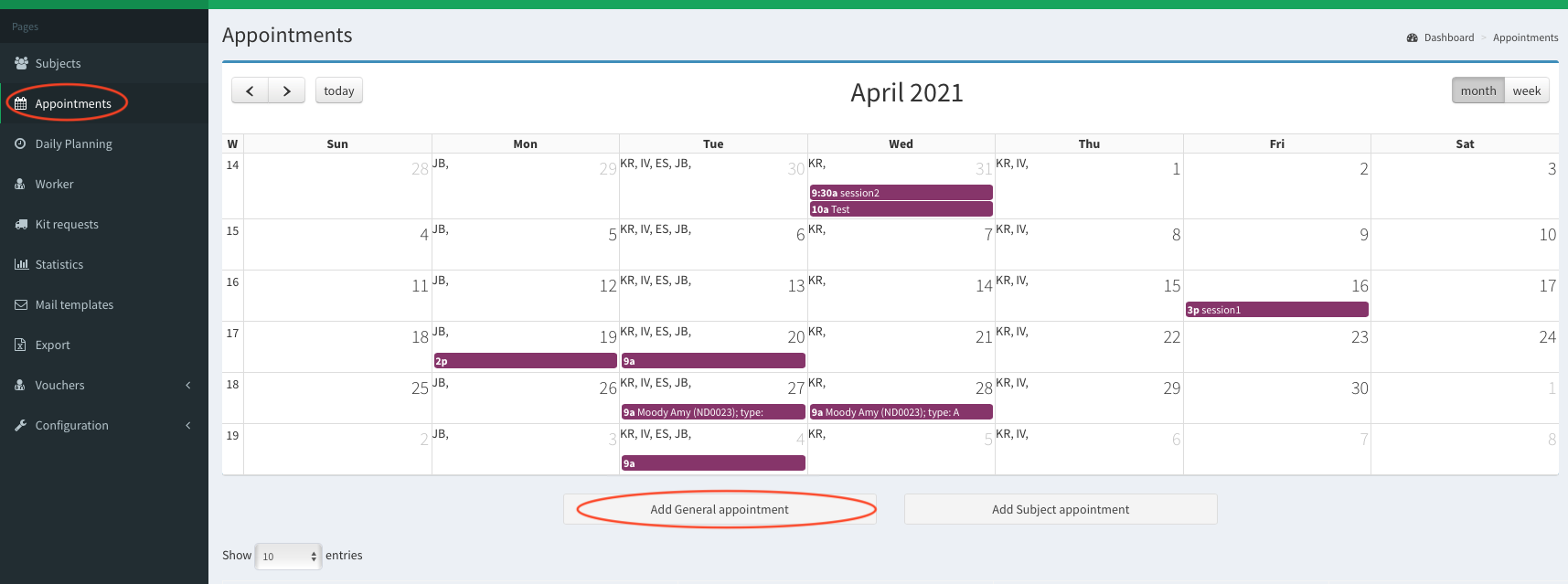
Task: Switch calendar to week view
Action: click(x=1526, y=90)
